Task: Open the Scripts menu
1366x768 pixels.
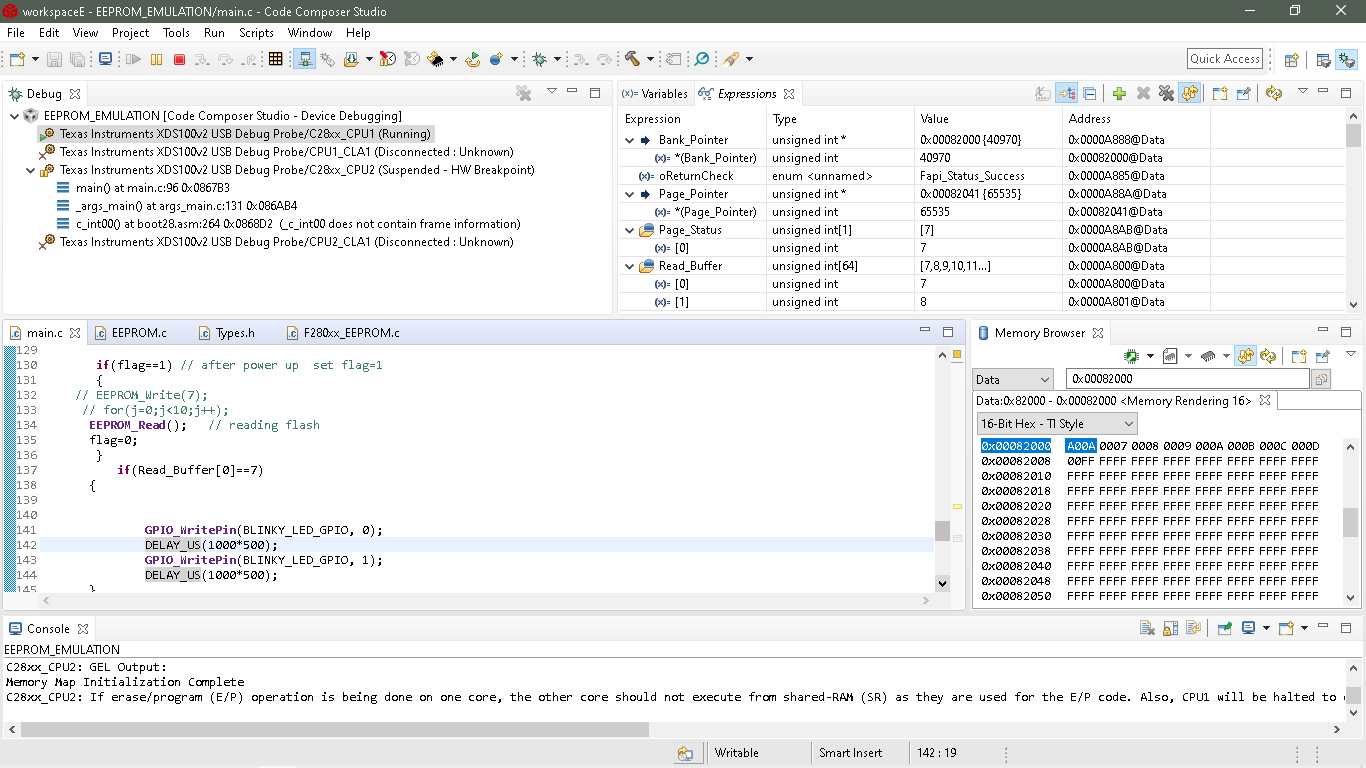Action: [256, 32]
